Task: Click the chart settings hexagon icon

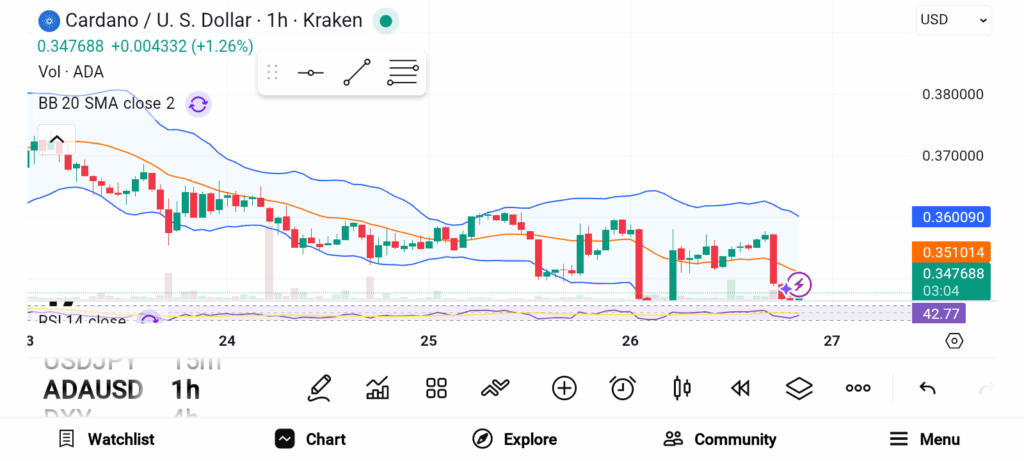Action: click(x=954, y=341)
